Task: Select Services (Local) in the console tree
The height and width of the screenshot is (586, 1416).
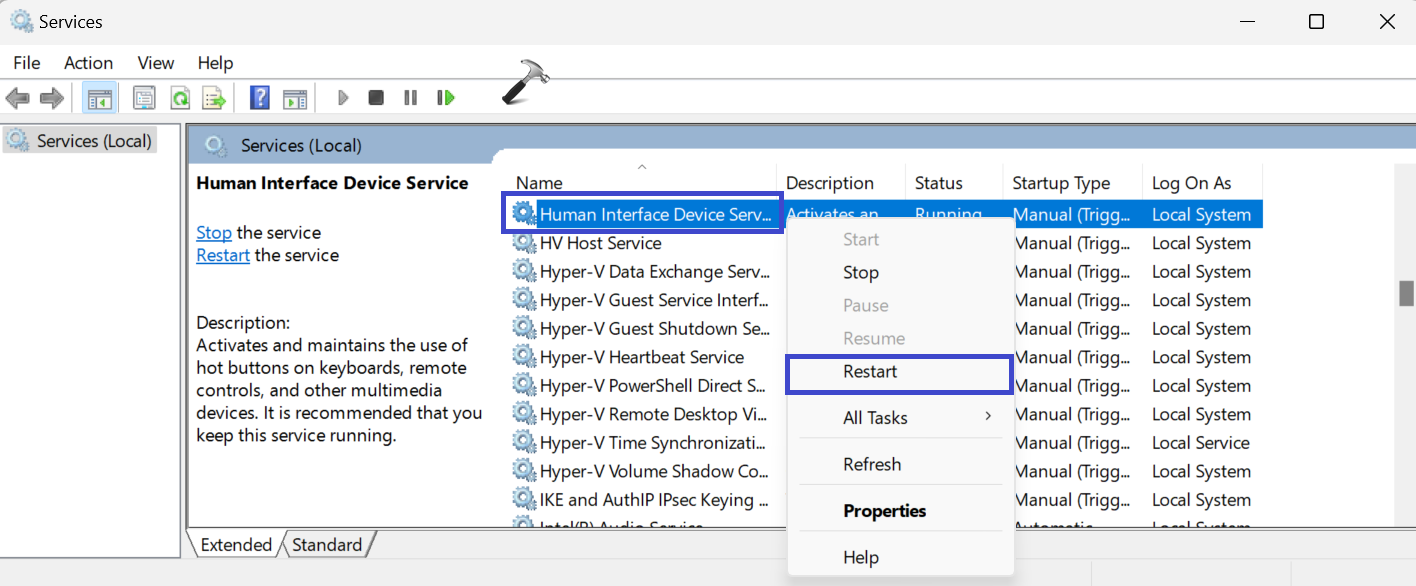Action: tap(93, 141)
